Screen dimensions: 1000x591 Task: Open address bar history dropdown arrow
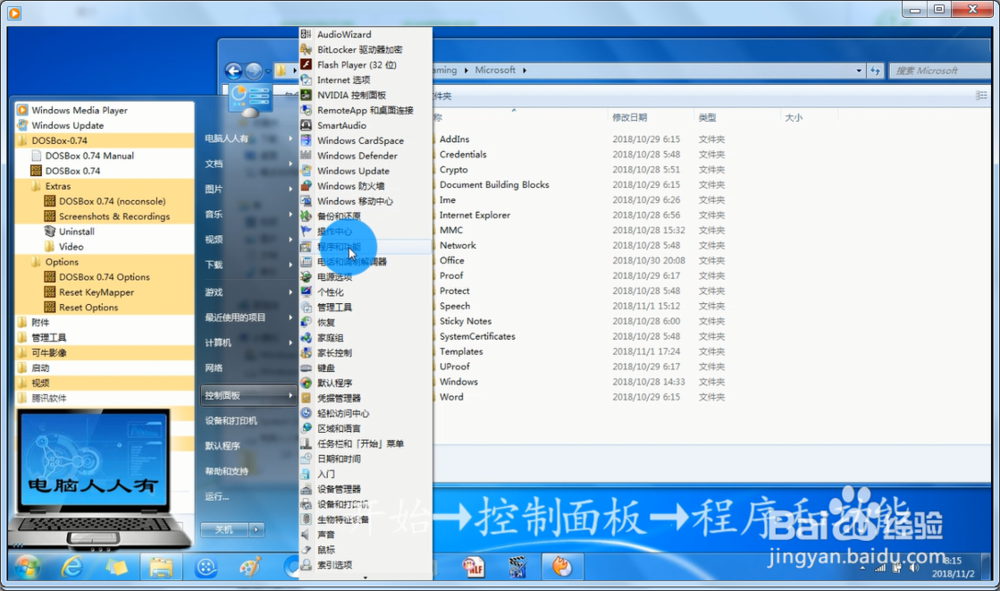click(x=858, y=71)
